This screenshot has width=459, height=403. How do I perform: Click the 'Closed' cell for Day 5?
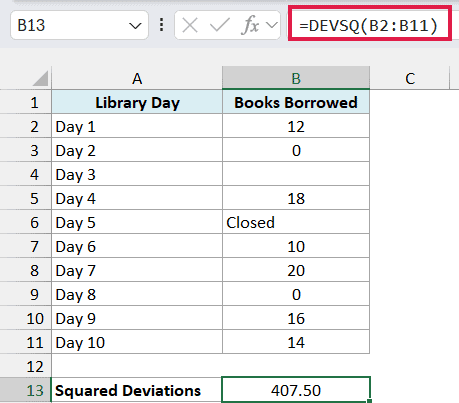point(296,222)
